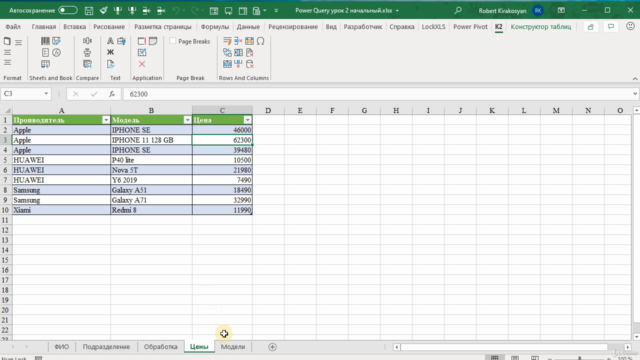640x360 pixels.
Task: Click the compare sheets magnifier icon
Action: click(87, 64)
